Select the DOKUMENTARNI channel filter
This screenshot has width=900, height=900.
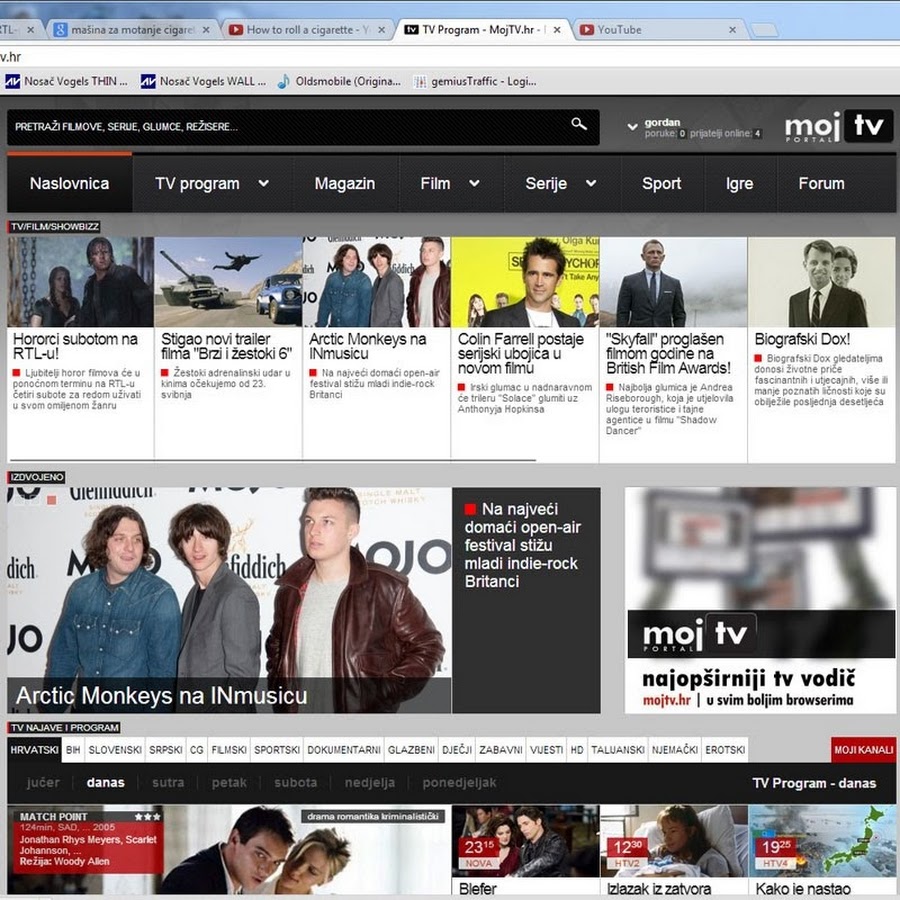(x=344, y=750)
